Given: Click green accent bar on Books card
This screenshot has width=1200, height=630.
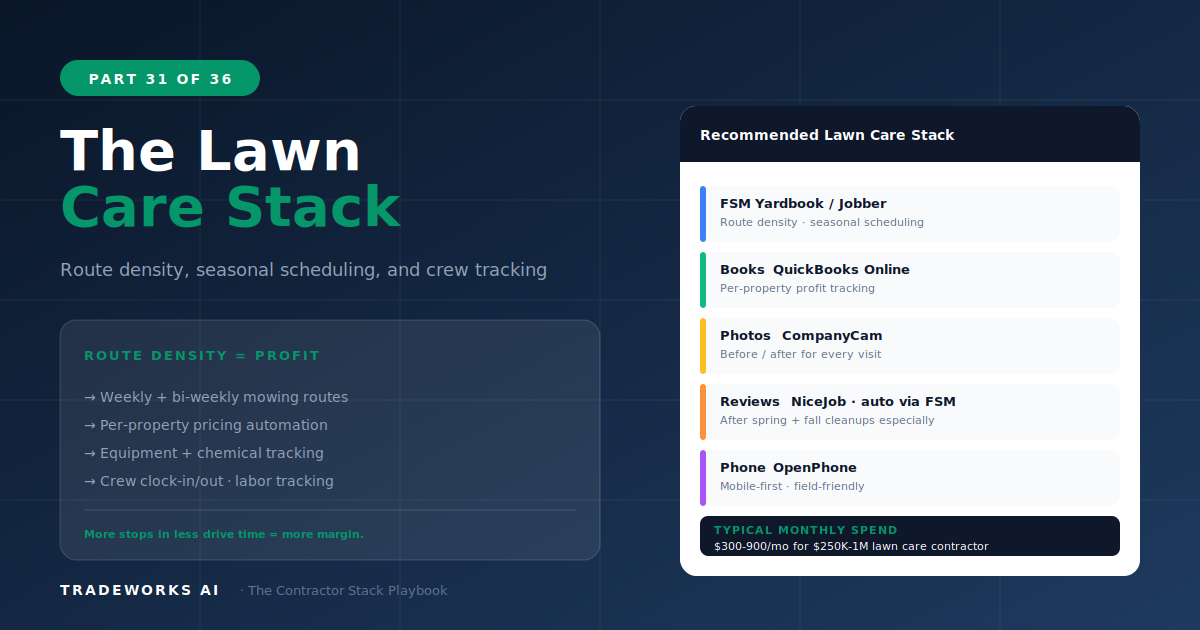Looking at the screenshot, I should pos(703,279).
